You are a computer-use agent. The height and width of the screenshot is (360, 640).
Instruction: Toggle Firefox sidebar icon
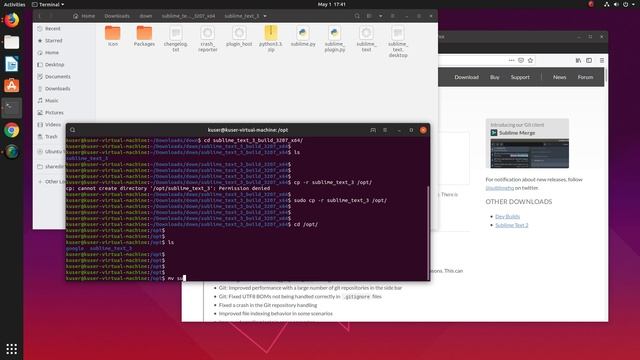pyautogui.click(x=589, y=60)
